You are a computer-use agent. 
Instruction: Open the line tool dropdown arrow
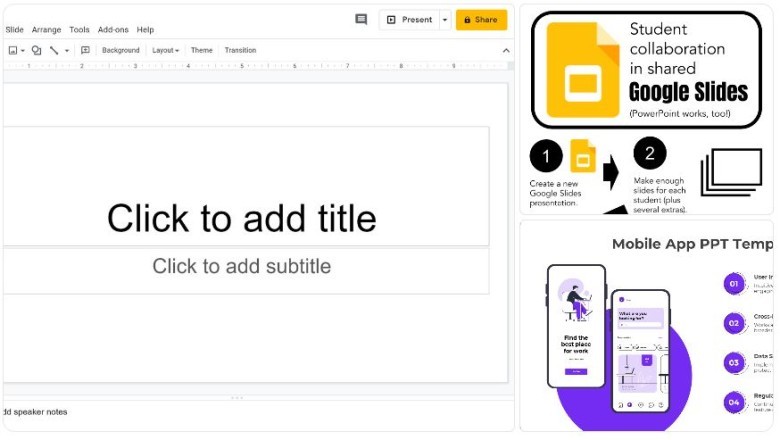tap(67, 50)
